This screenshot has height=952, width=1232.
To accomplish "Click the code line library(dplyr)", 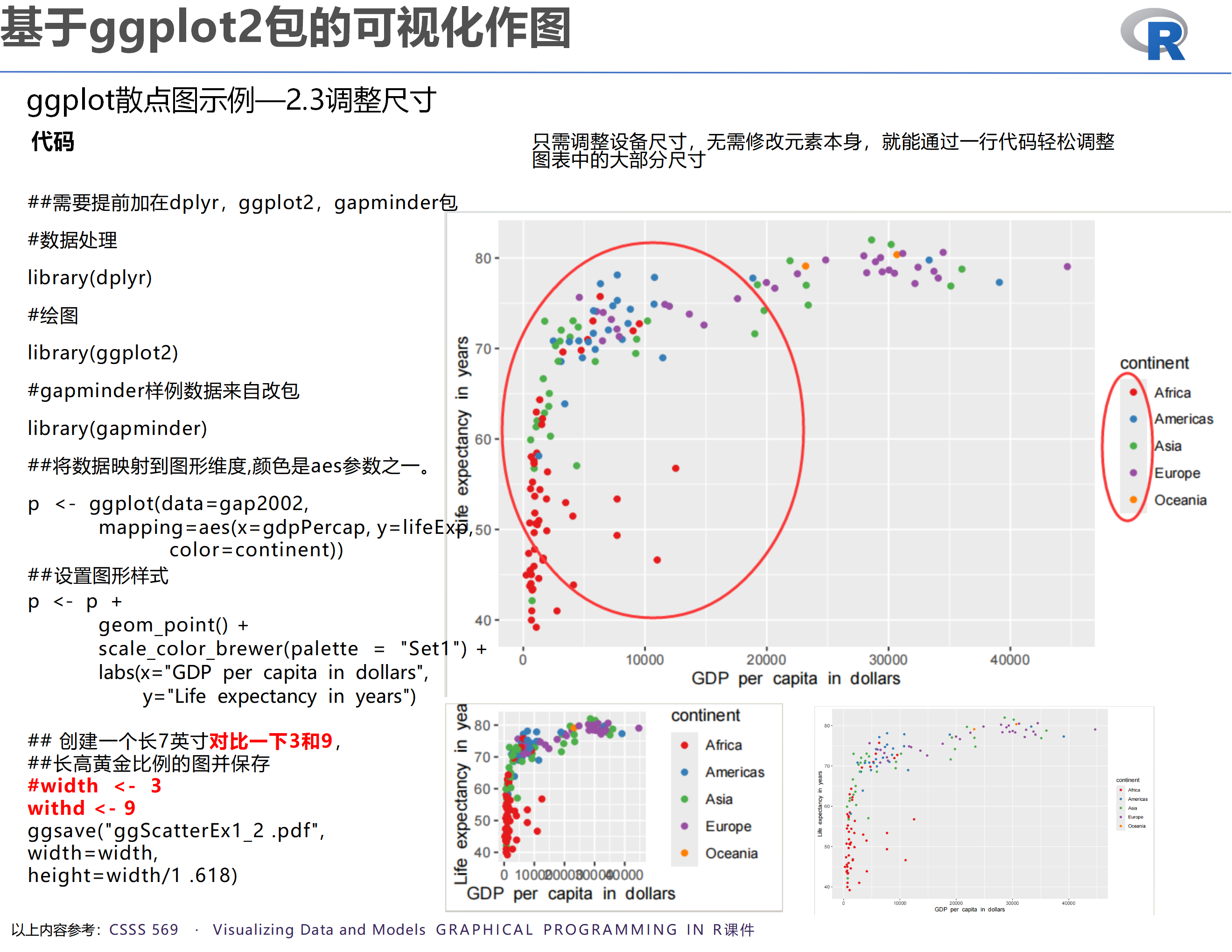I will click(90, 278).
